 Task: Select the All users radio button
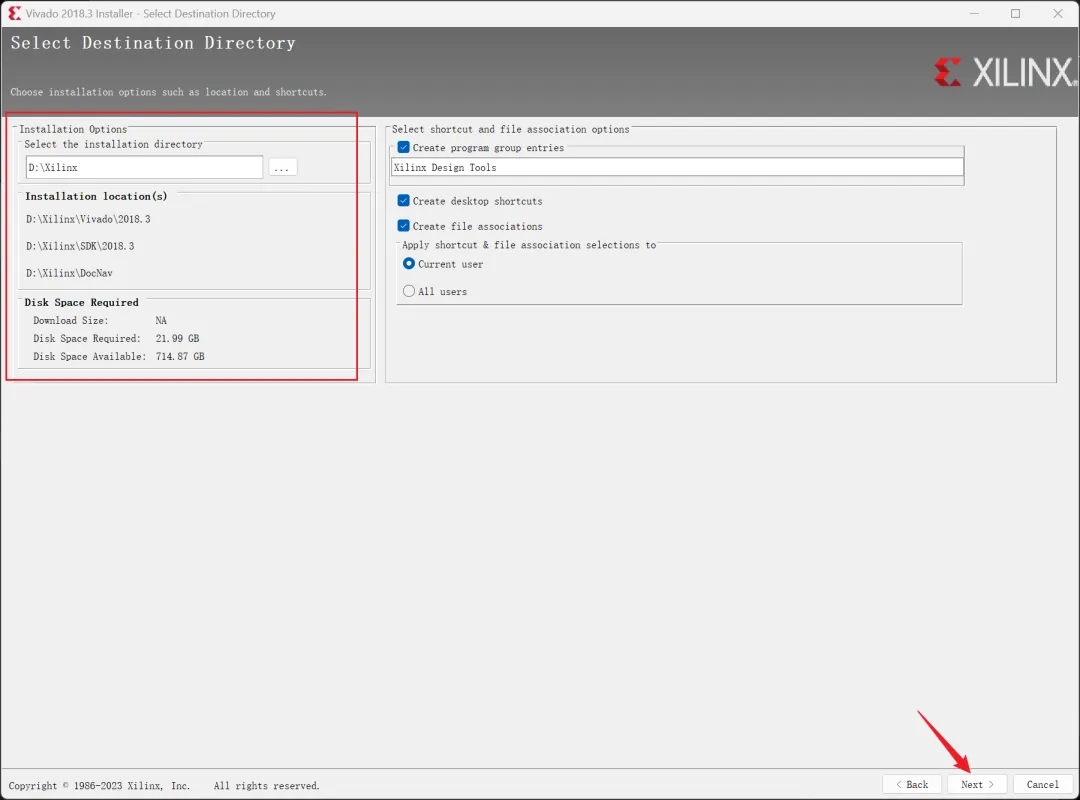(409, 291)
